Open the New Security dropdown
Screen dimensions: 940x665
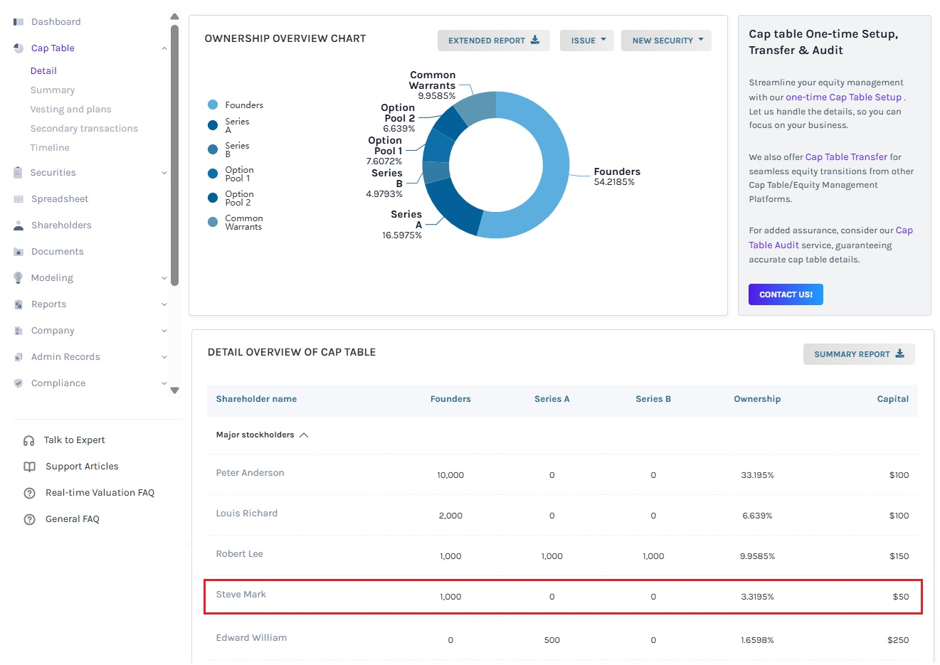tap(666, 40)
